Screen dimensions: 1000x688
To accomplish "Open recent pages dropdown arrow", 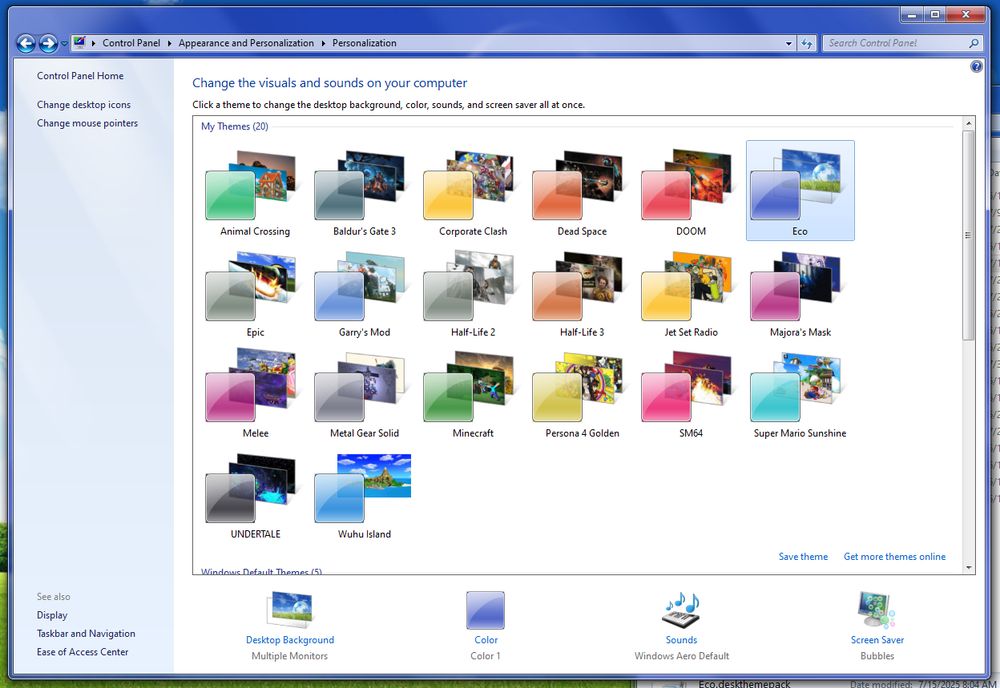I will (x=64, y=43).
